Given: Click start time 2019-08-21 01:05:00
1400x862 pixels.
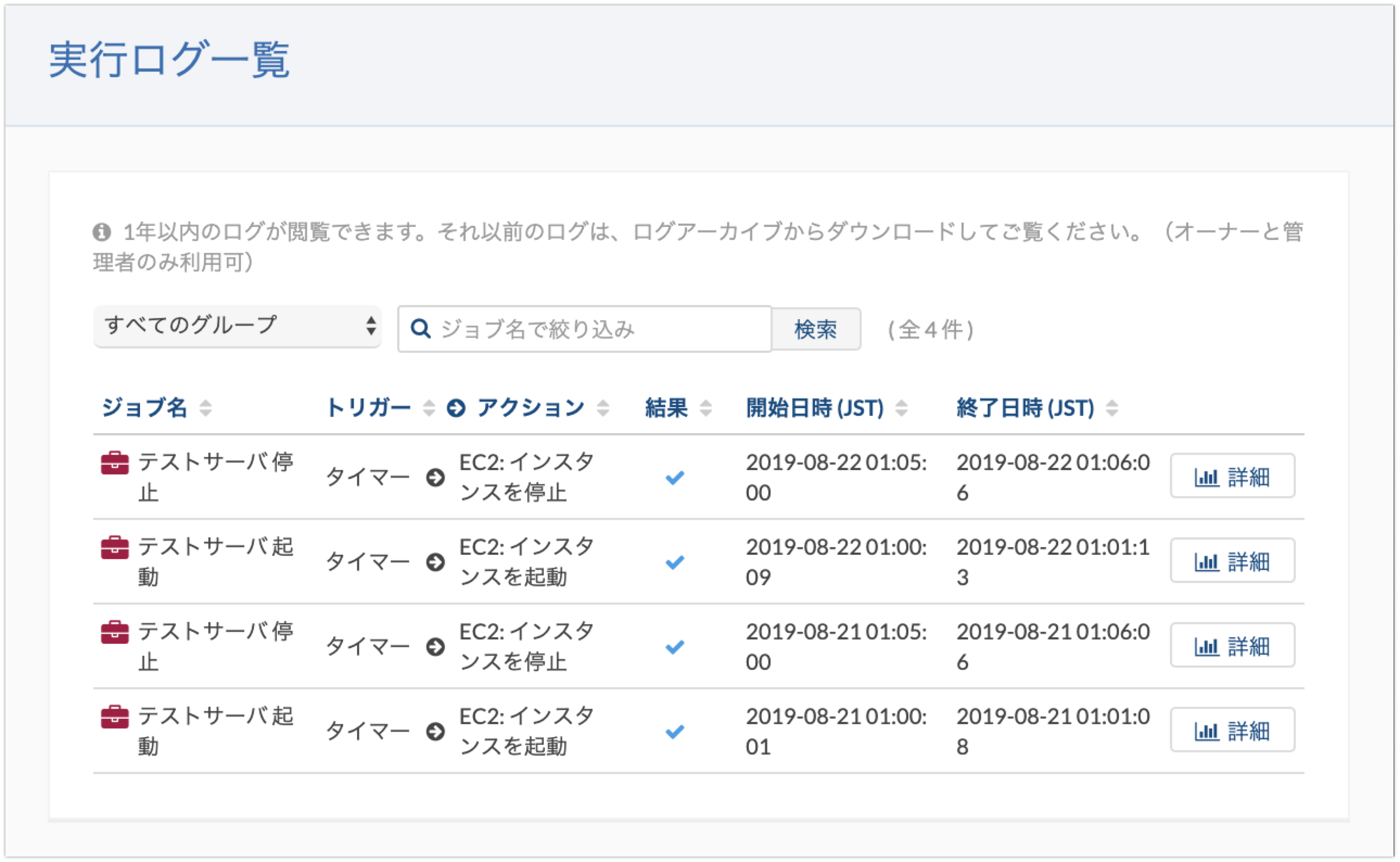Looking at the screenshot, I should 836,646.
